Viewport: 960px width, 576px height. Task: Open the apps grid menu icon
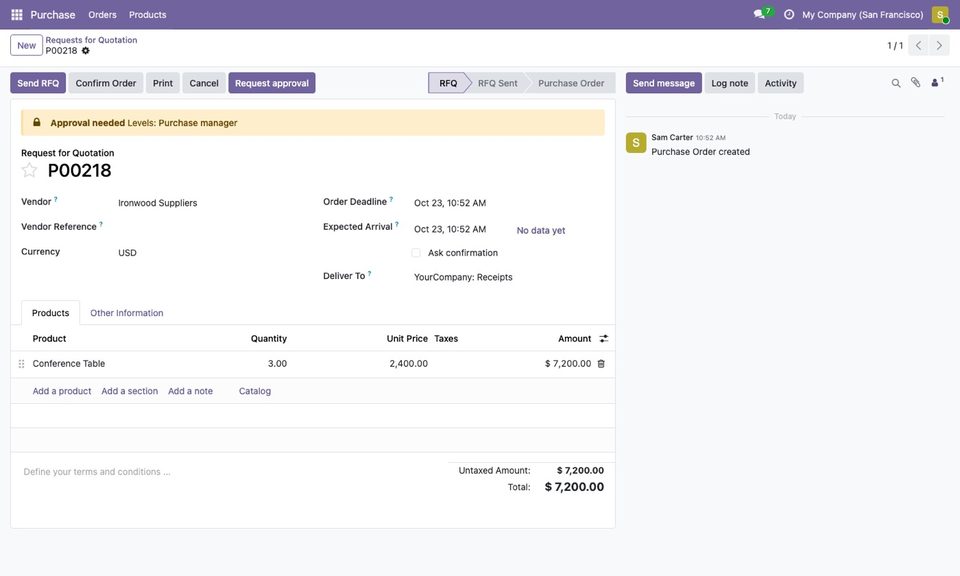[17, 15]
